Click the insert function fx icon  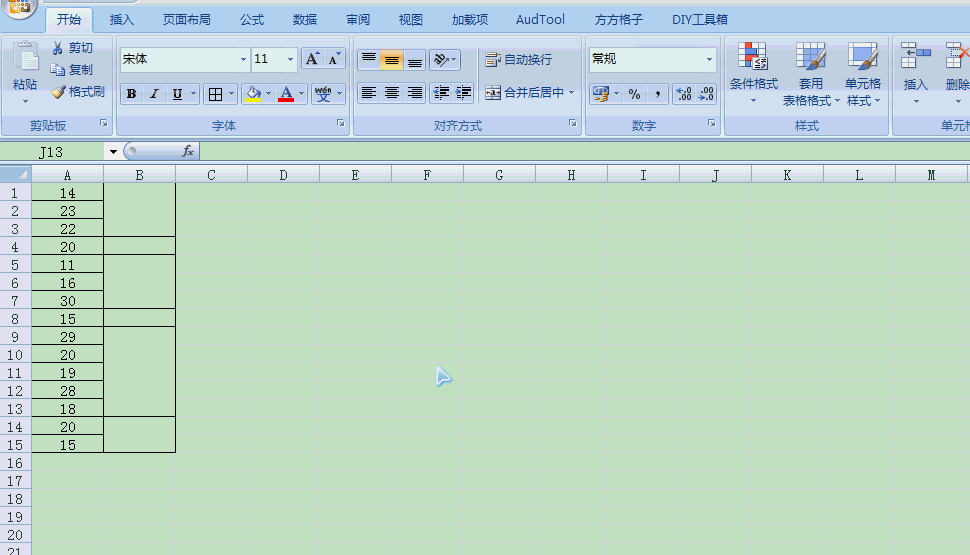pyautogui.click(x=187, y=151)
